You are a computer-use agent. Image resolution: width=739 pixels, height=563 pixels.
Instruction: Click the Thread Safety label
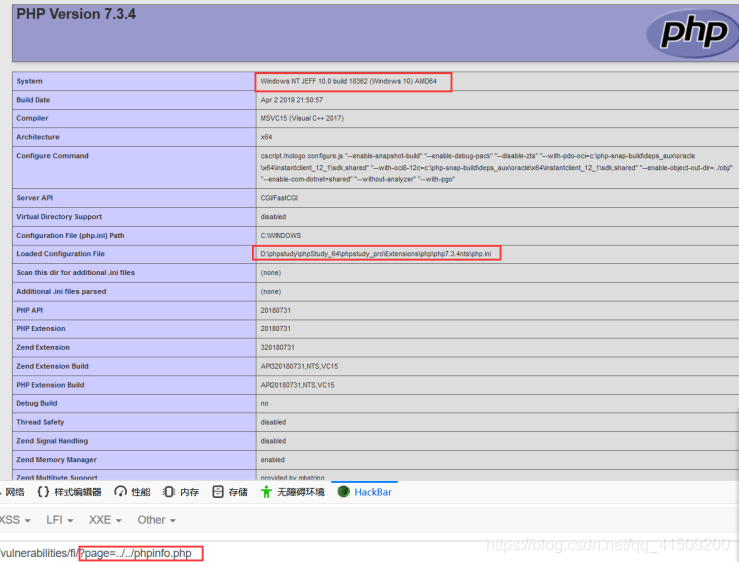pyautogui.click(x=40, y=422)
